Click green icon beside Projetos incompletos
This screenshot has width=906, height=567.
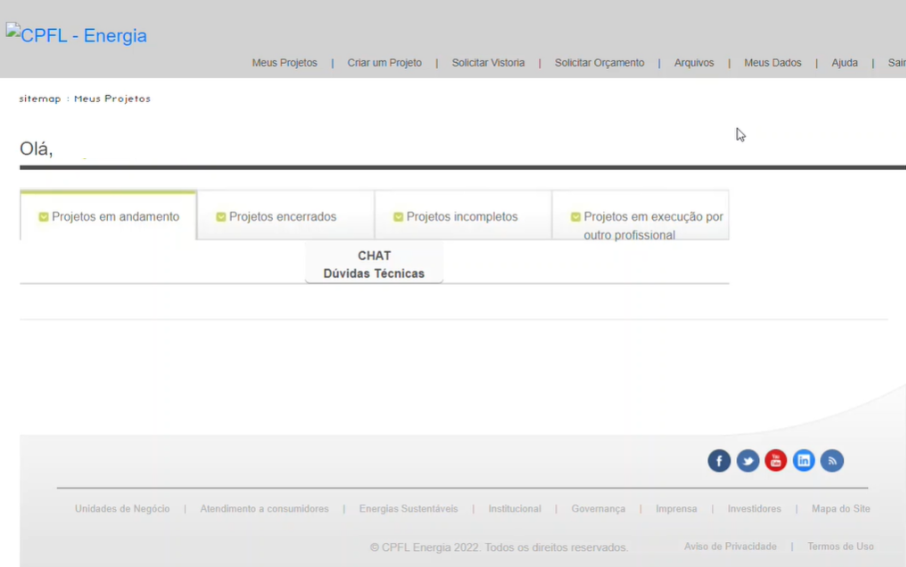[x=398, y=217]
